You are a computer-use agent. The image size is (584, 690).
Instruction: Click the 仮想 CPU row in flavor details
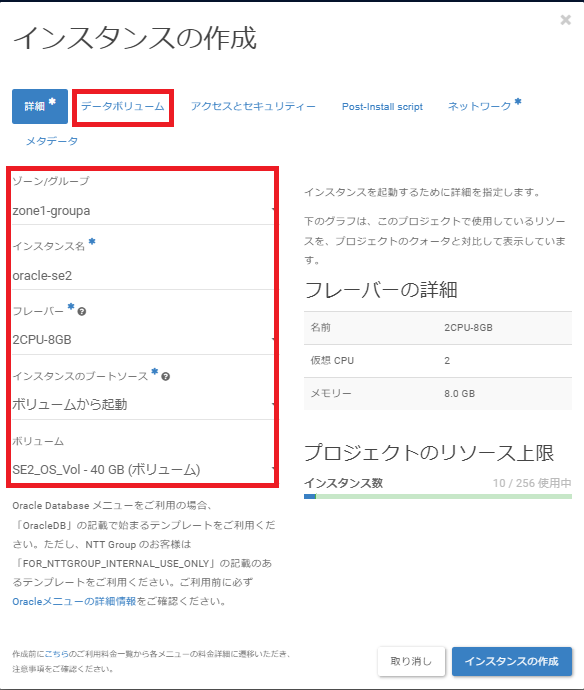(438, 361)
